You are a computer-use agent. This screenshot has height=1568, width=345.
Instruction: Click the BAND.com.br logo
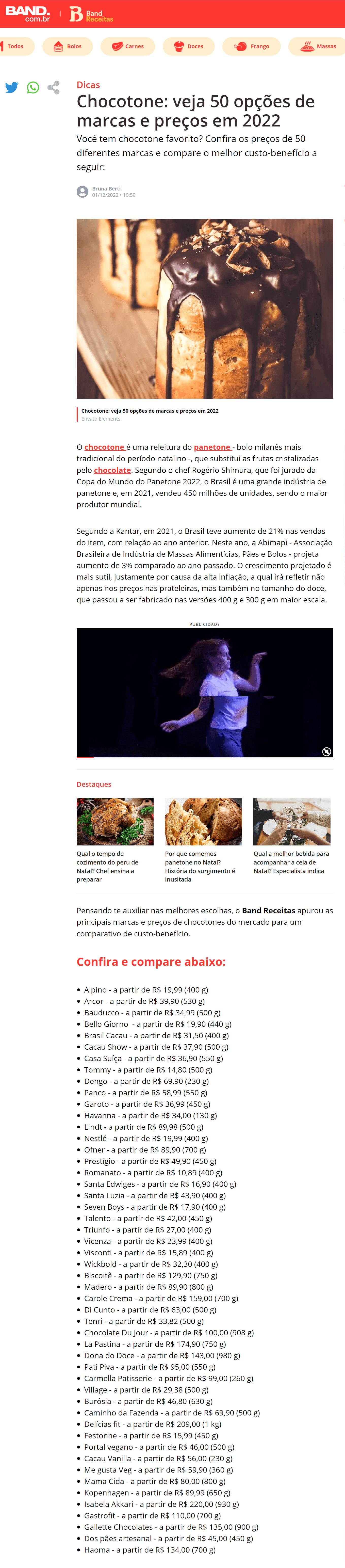point(28,14)
